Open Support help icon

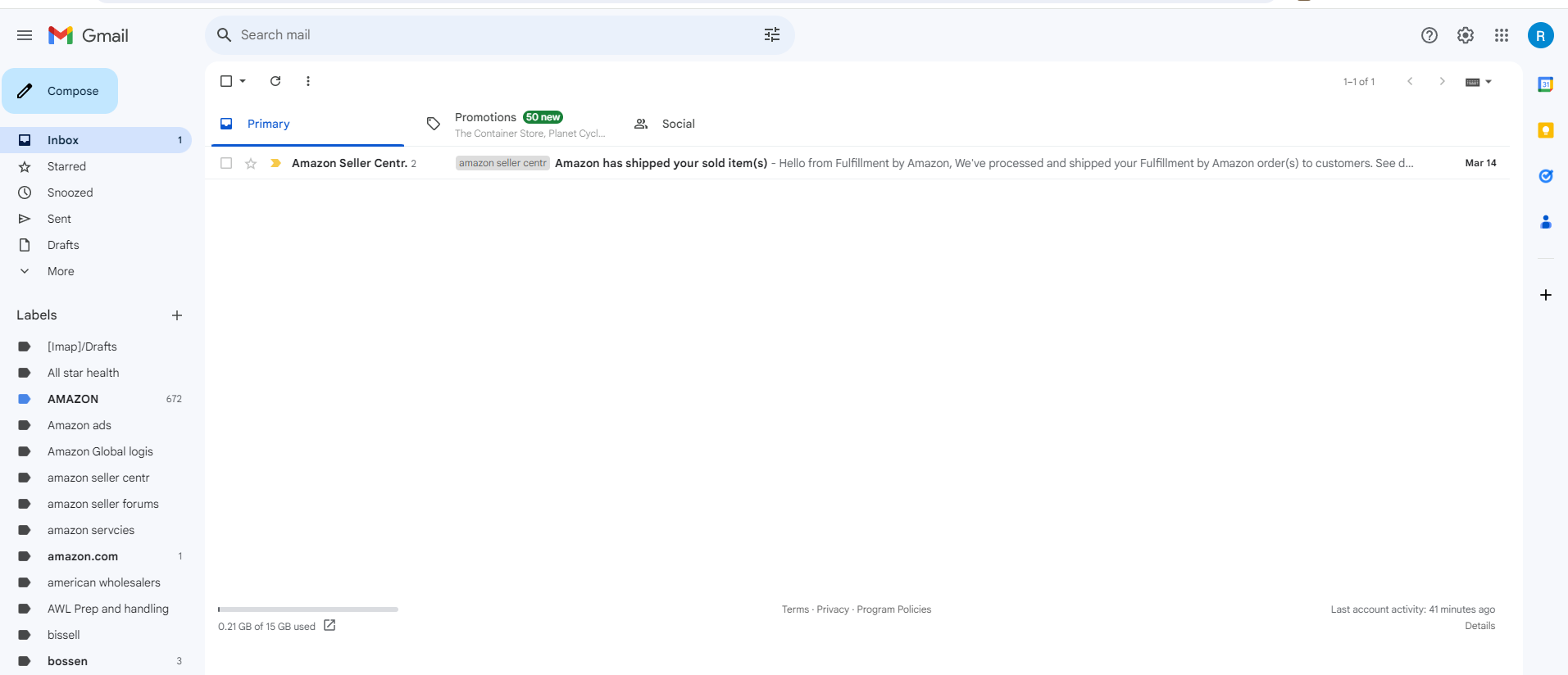click(1429, 35)
